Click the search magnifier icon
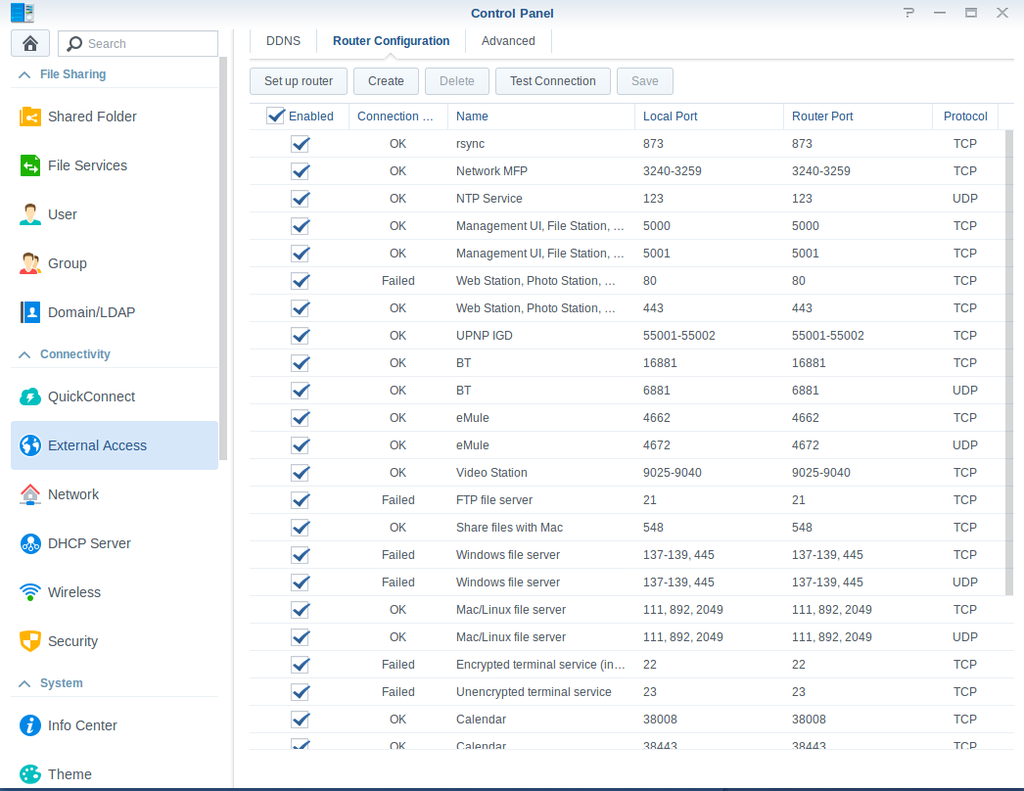The image size is (1024, 791). click(x=74, y=44)
